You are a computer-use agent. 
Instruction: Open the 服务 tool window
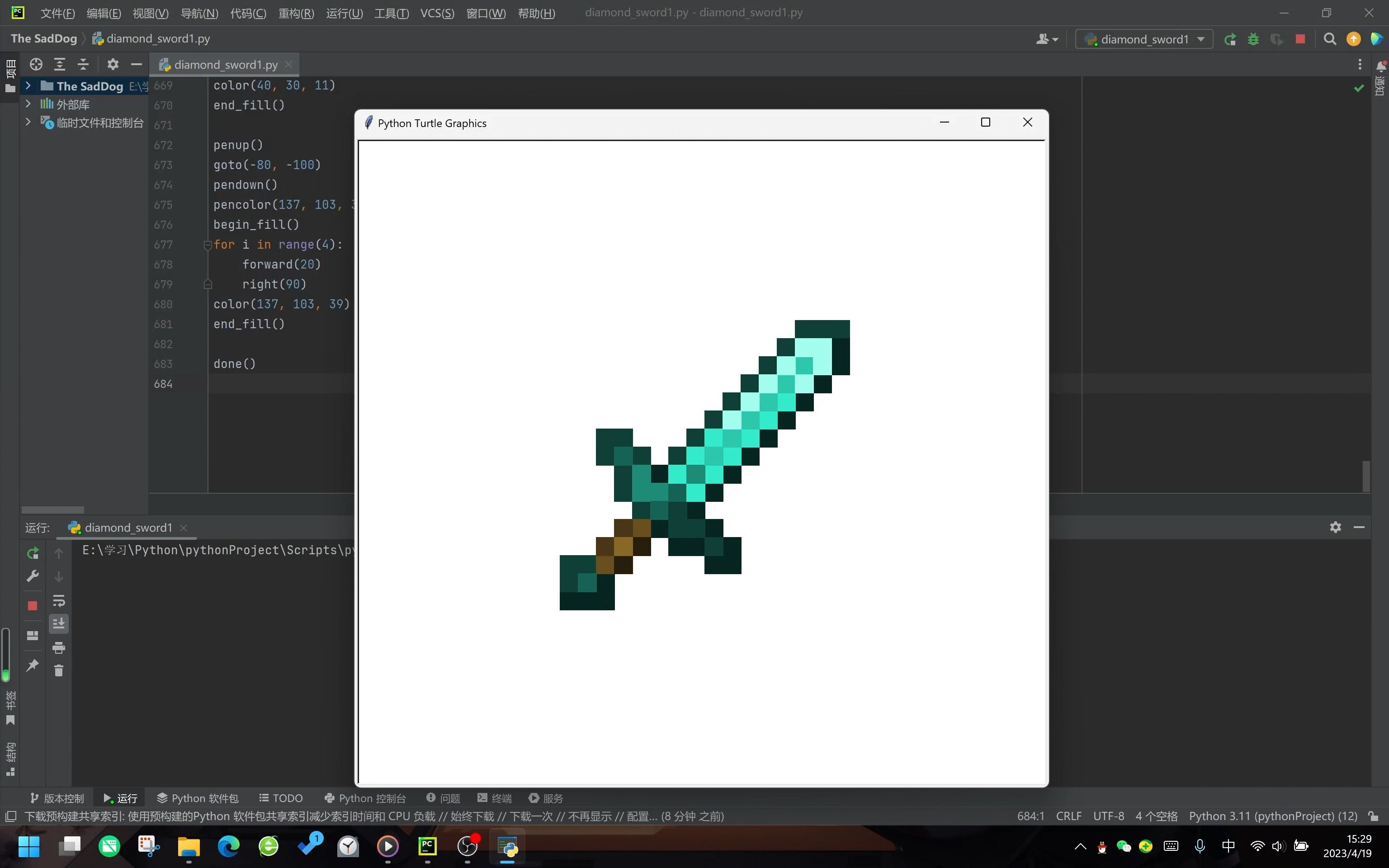tap(546, 798)
